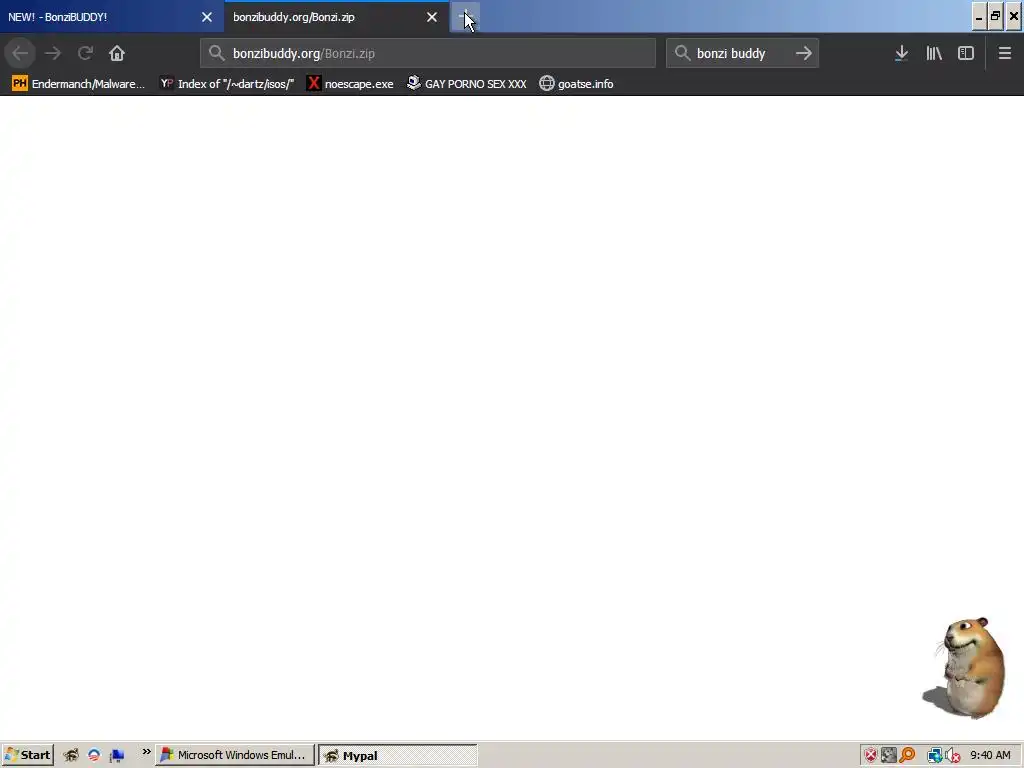Open the Downloads panel

pyautogui.click(x=901, y=54)
